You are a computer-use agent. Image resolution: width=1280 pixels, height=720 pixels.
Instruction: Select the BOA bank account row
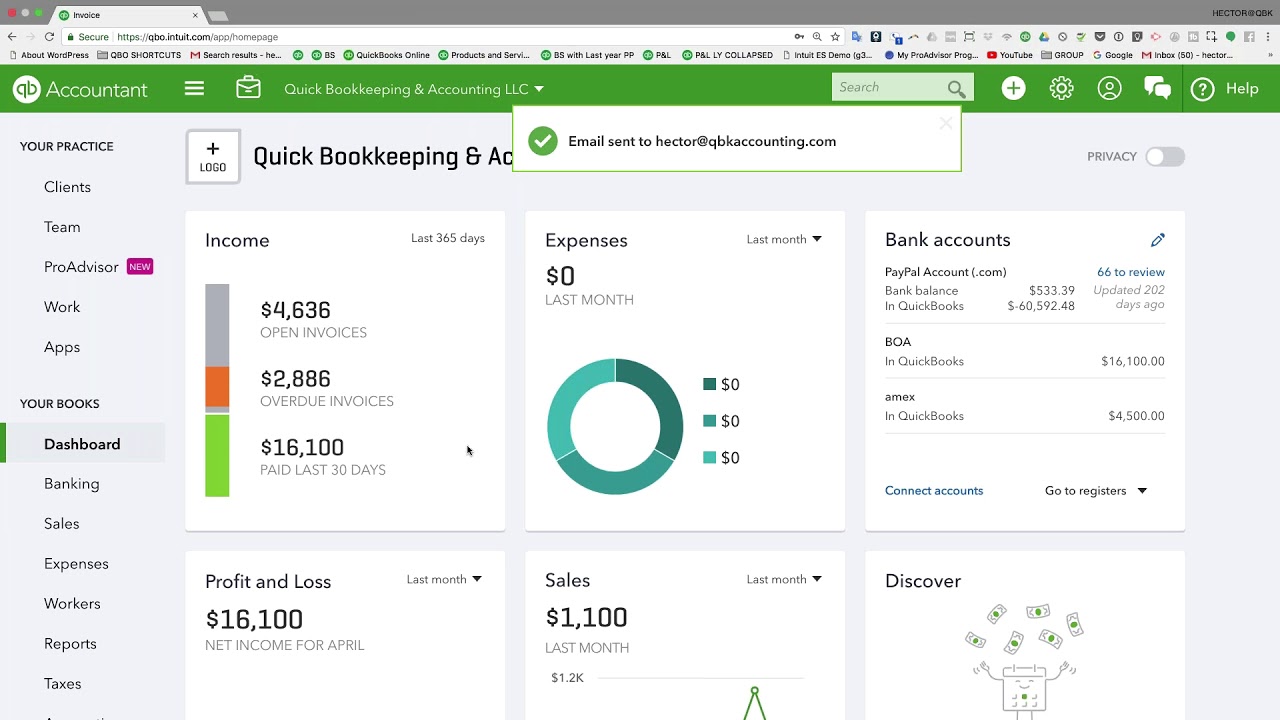tap(1025, 352)
